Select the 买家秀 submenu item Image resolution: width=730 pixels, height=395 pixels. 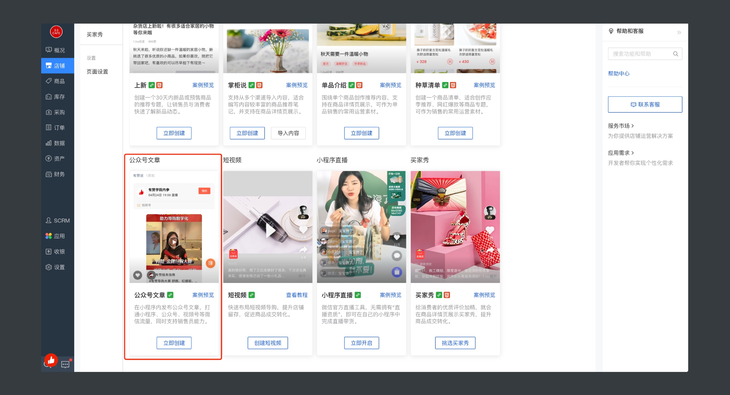[95, 34]
